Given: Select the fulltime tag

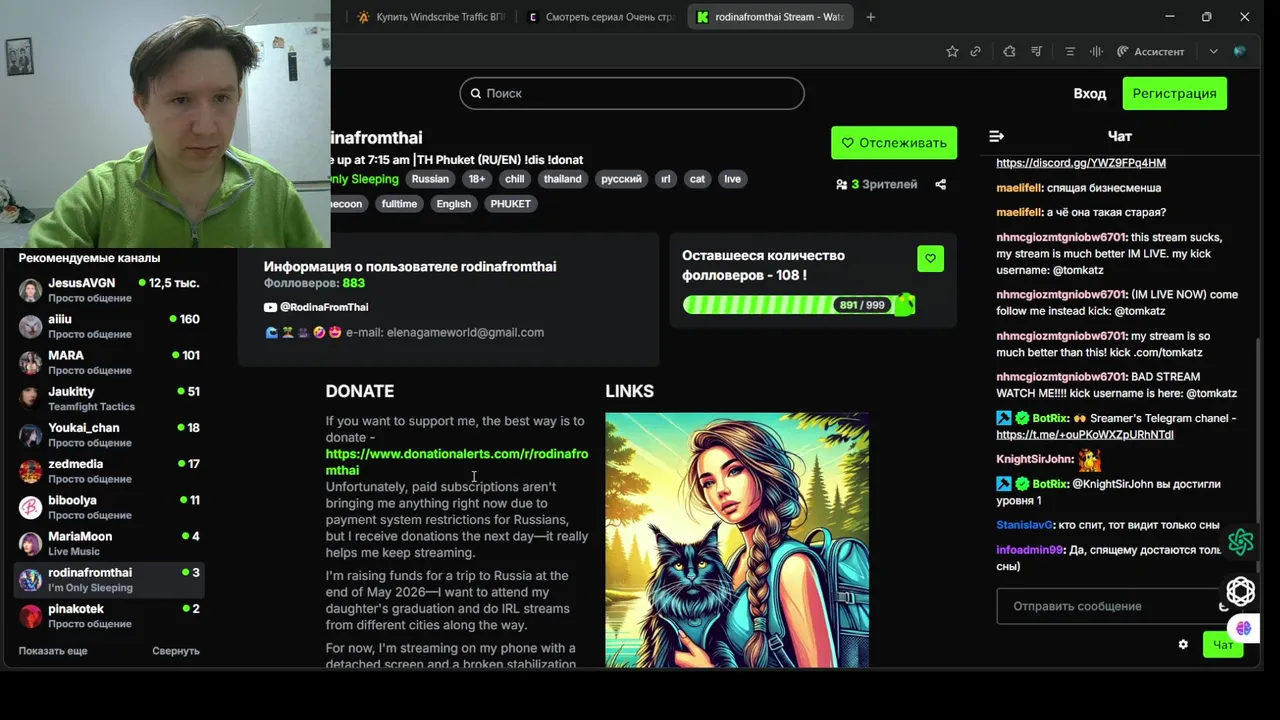Looking at the screenshot, I should point(399,204).
